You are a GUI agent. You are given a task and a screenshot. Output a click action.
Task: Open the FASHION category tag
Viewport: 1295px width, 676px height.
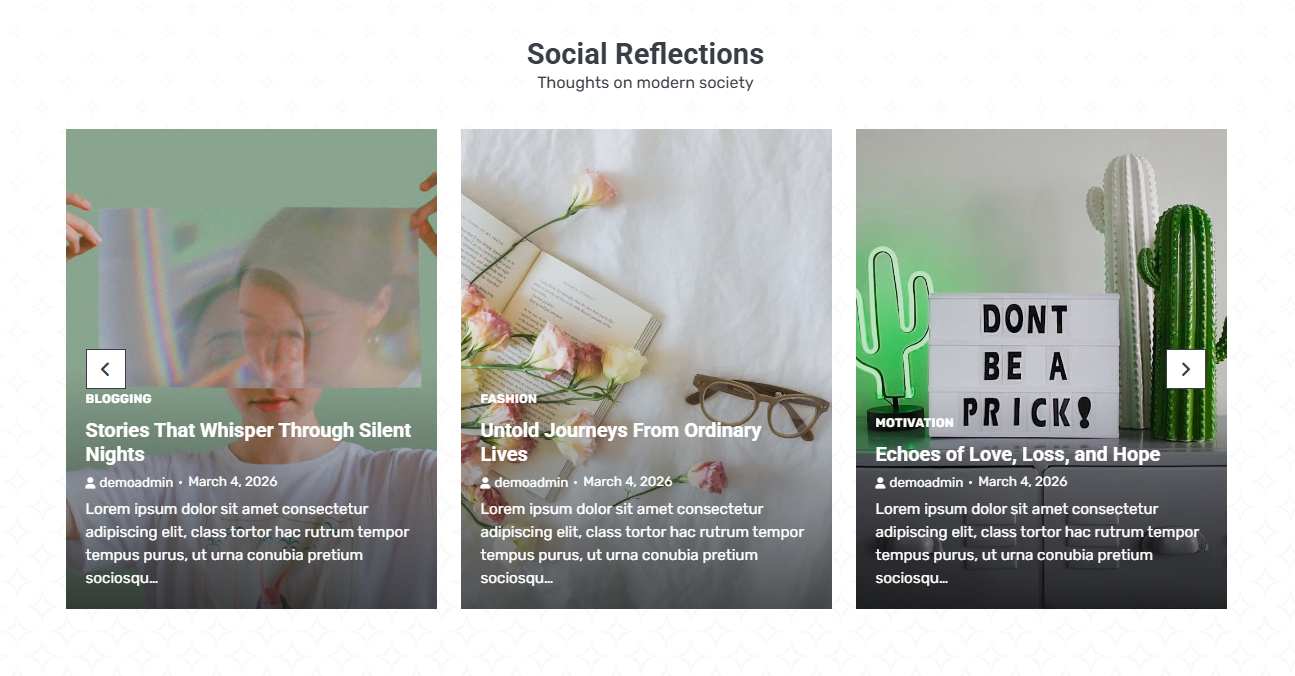[508, 399]
